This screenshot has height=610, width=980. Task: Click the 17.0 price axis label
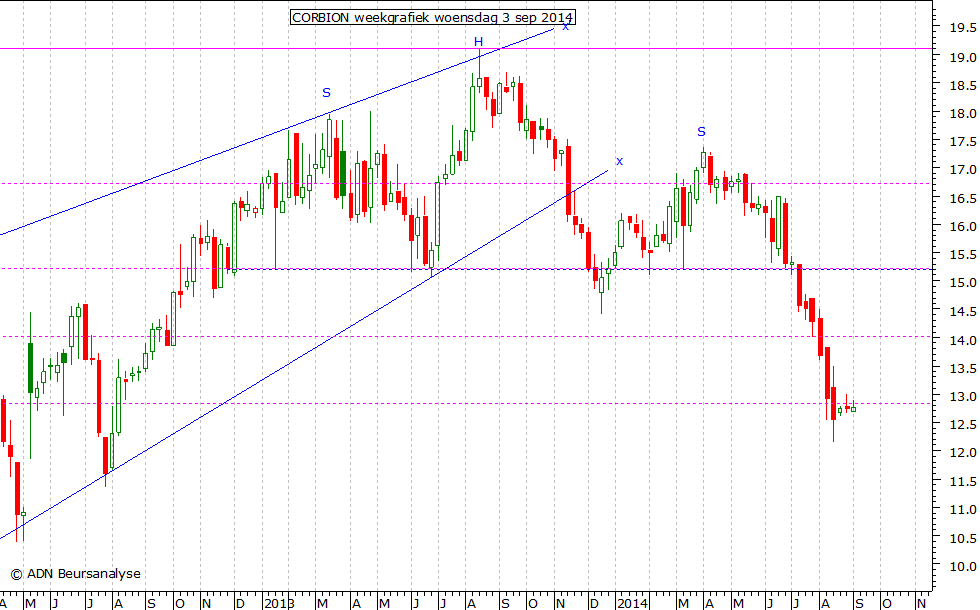tap(963, 169)
